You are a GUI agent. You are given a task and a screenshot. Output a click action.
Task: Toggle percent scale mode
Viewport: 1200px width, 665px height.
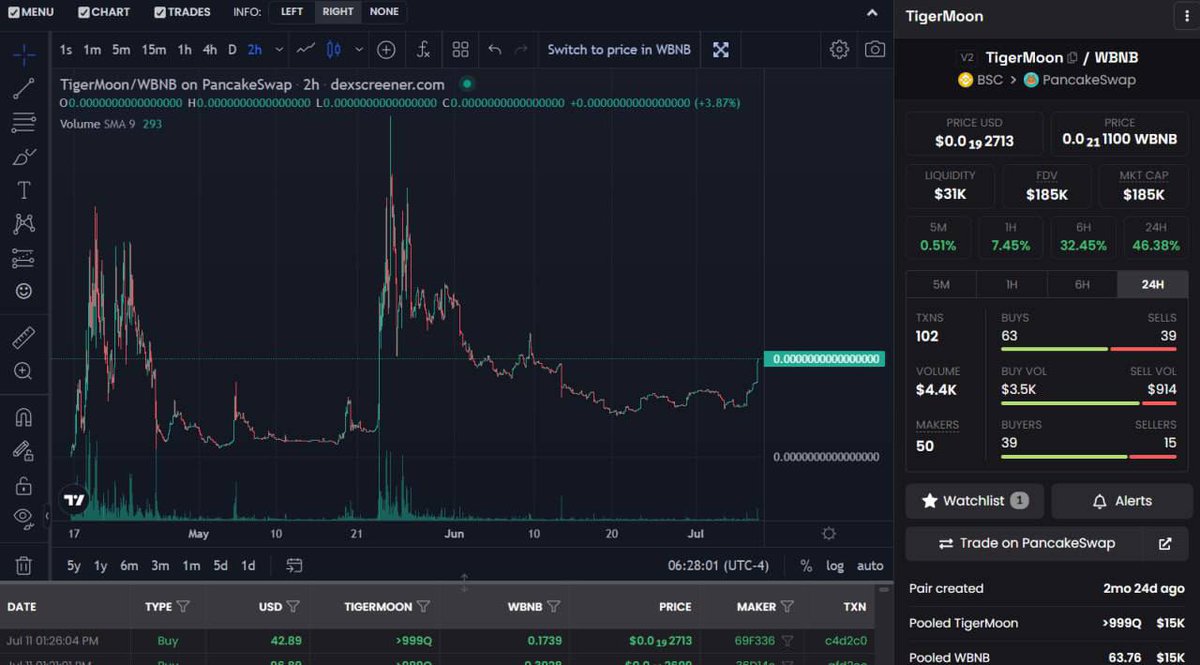tap(806, 565)
